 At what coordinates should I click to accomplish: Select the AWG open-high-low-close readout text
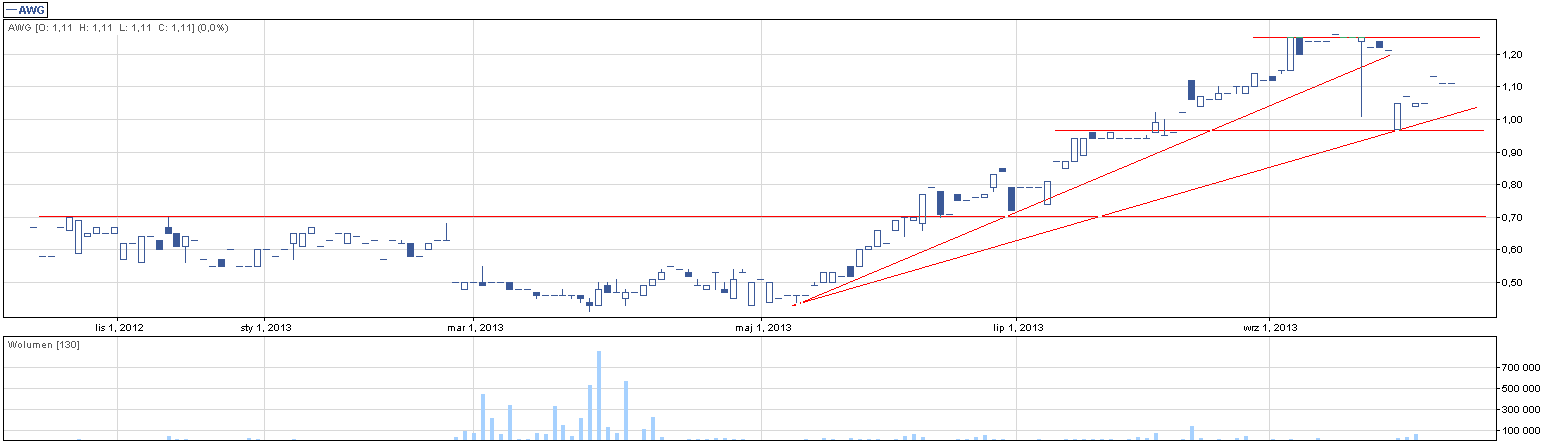(118, 28)
